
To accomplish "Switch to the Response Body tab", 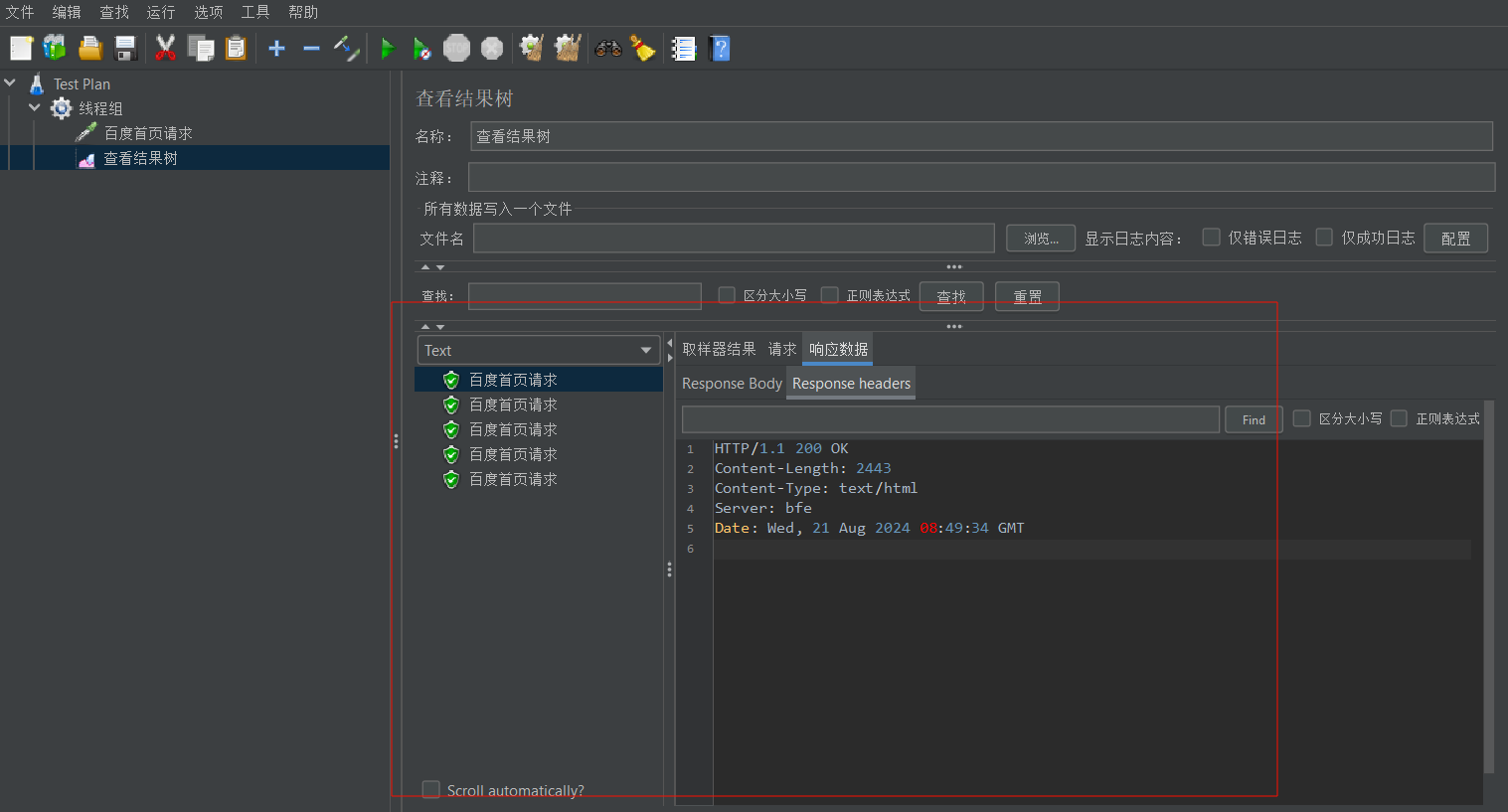I will [x=731, y=383].
